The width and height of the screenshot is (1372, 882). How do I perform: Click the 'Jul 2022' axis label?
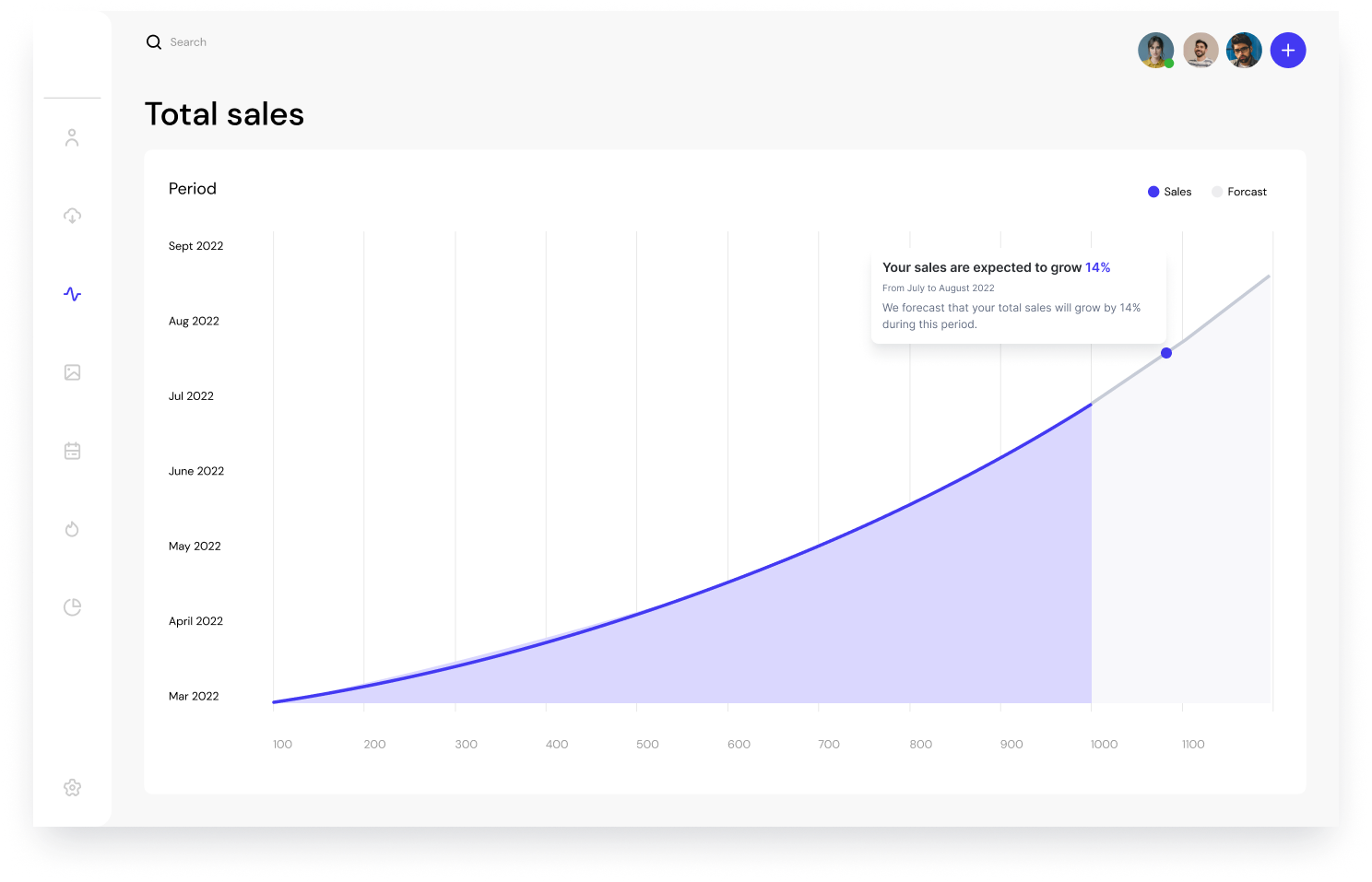point(191,396)
